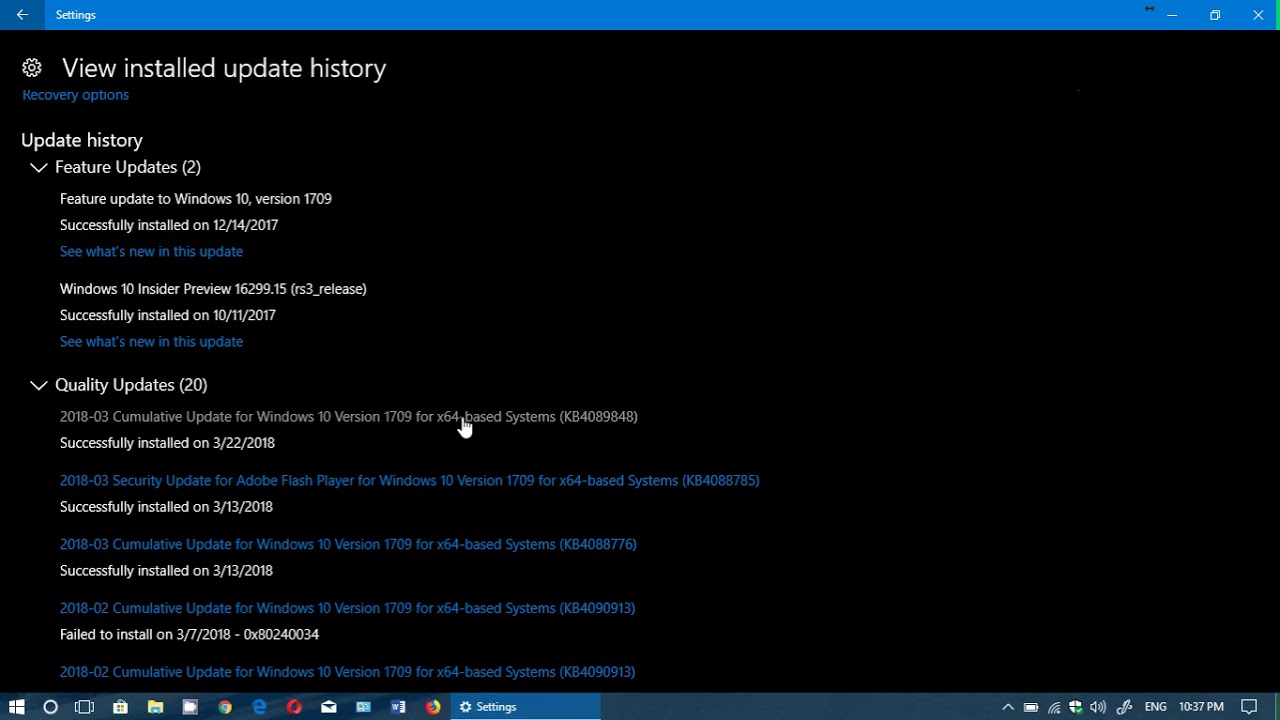The height and width of the screenshot is (720, 1280).
Task: Switch to the Settings taskbar button
Action: (x=526, y=707)
